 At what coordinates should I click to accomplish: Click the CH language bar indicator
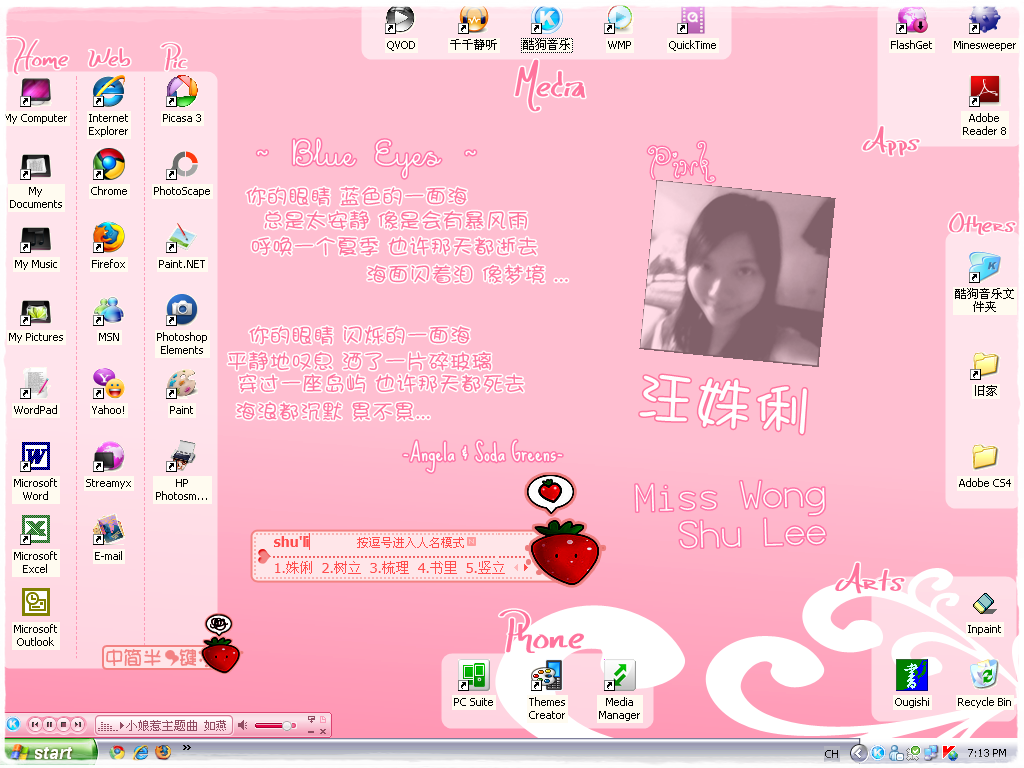click(831, 754)
